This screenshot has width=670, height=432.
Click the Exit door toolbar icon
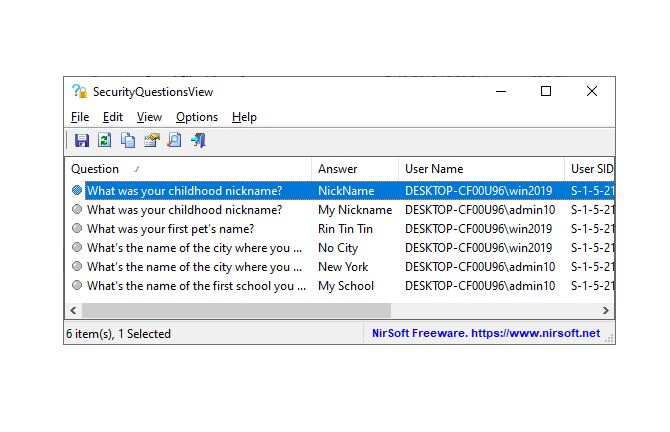coord(198,141)
